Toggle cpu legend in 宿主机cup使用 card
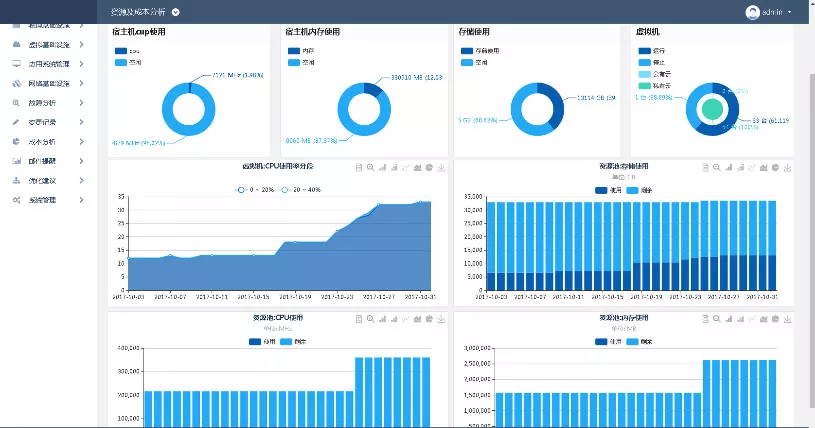This screenshot has height=428, width=815. point(127,51)
